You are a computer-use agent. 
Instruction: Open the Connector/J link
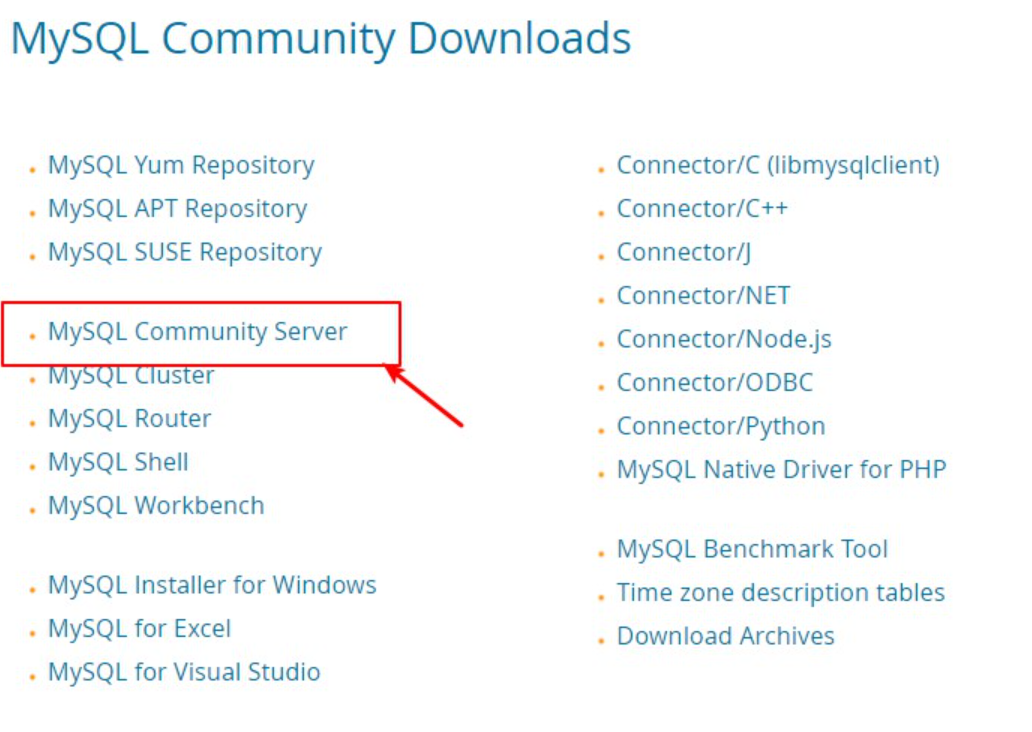click(x=684, y=252)
